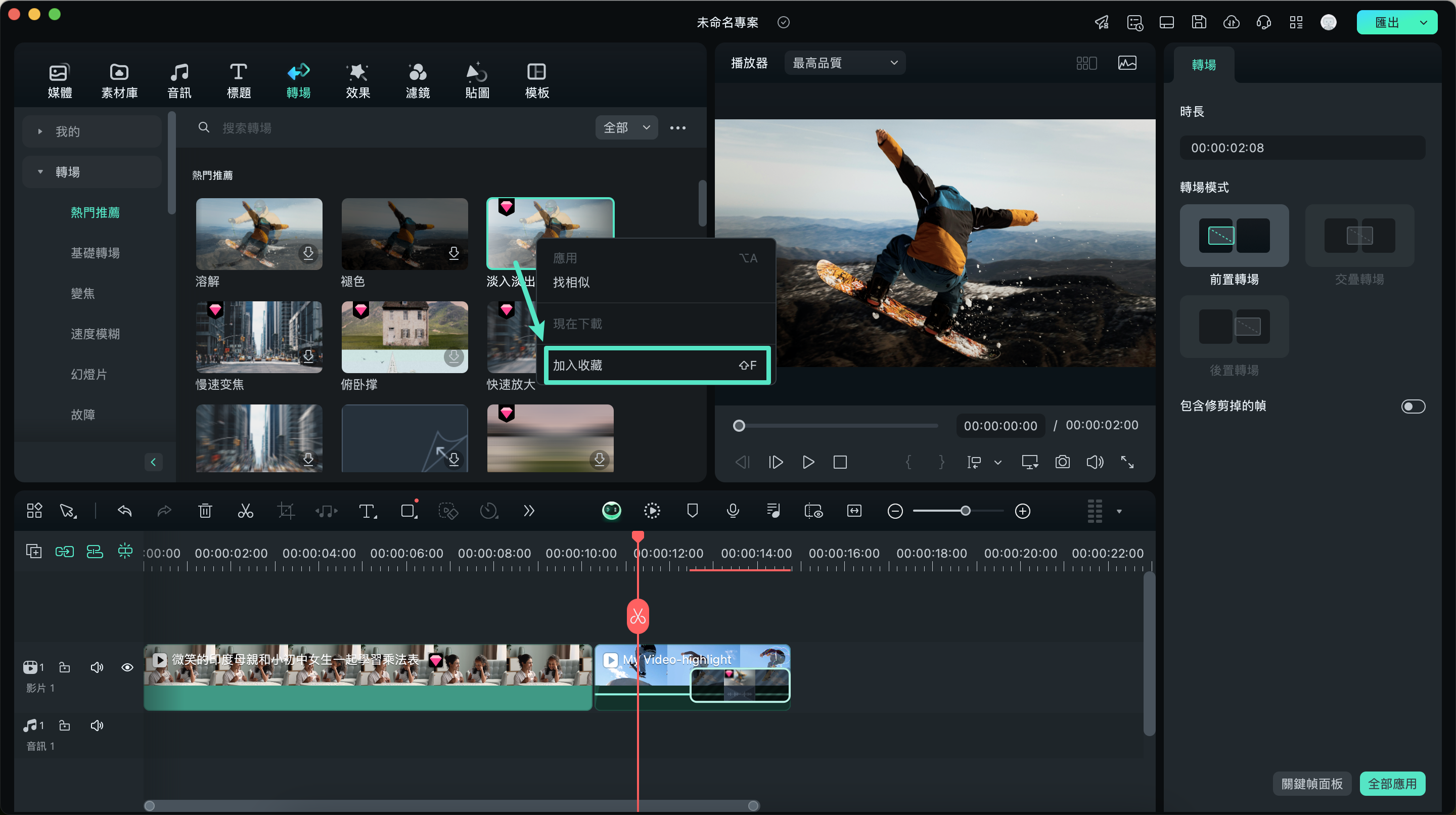Toggle auto ripple link icon in timeline
The image size is (1456, 815).
pos(64,552)
